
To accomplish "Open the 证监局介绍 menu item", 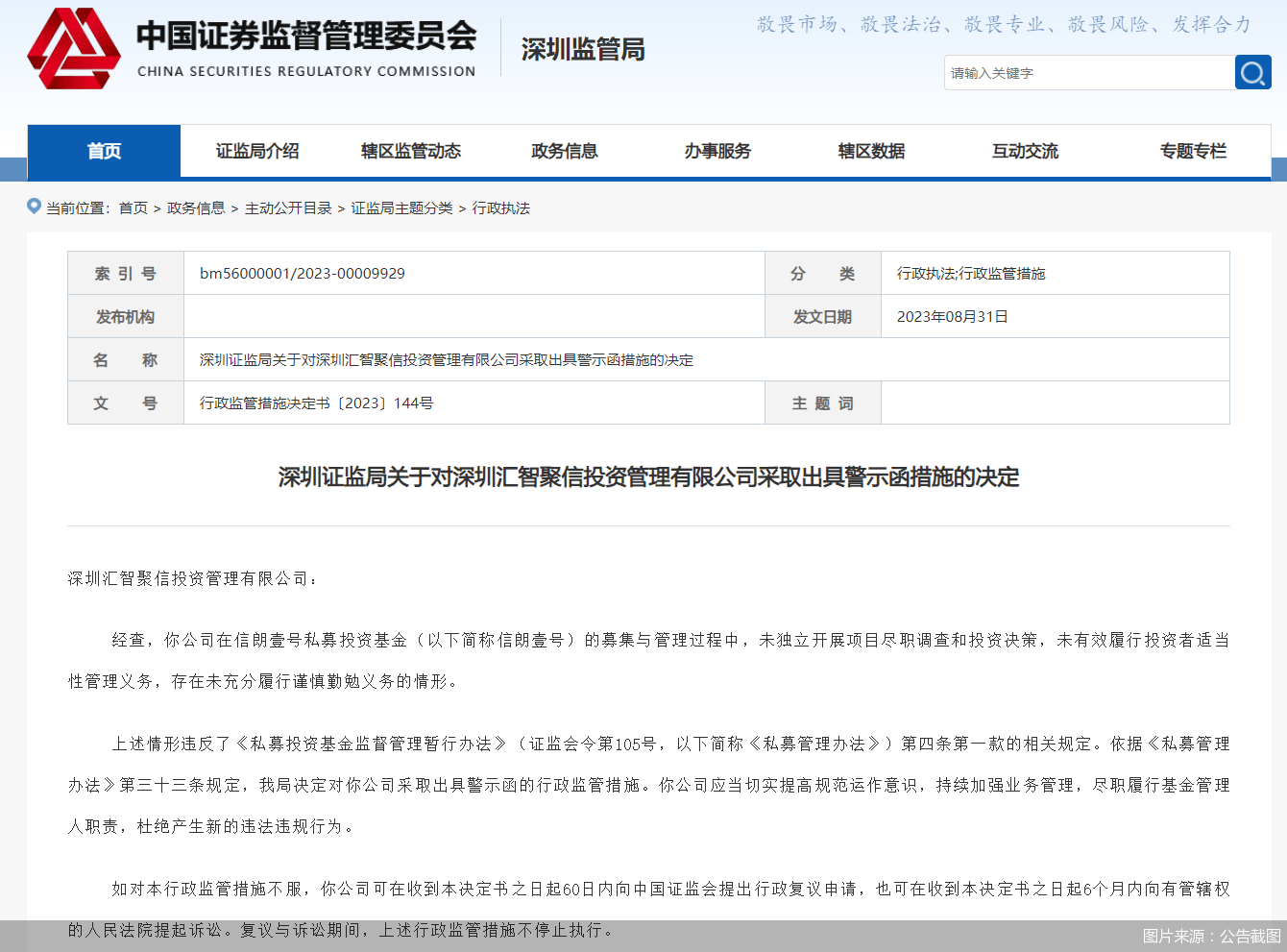I will point(257,151).
